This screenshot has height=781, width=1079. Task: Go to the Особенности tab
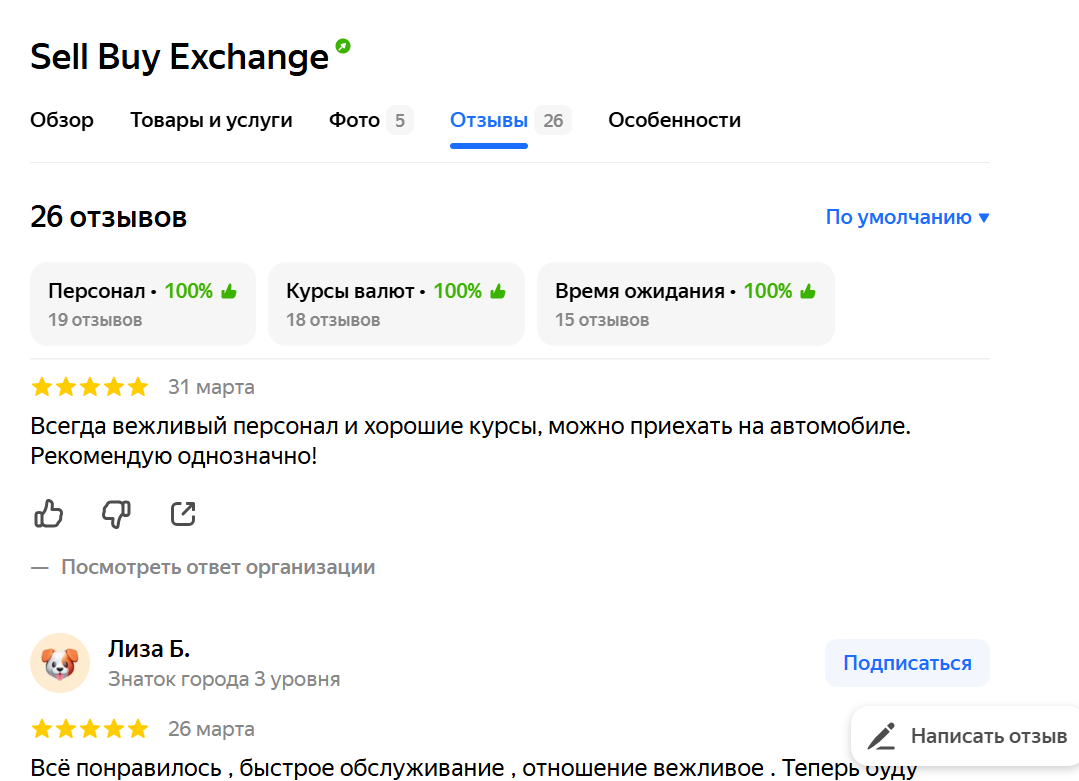674,120
